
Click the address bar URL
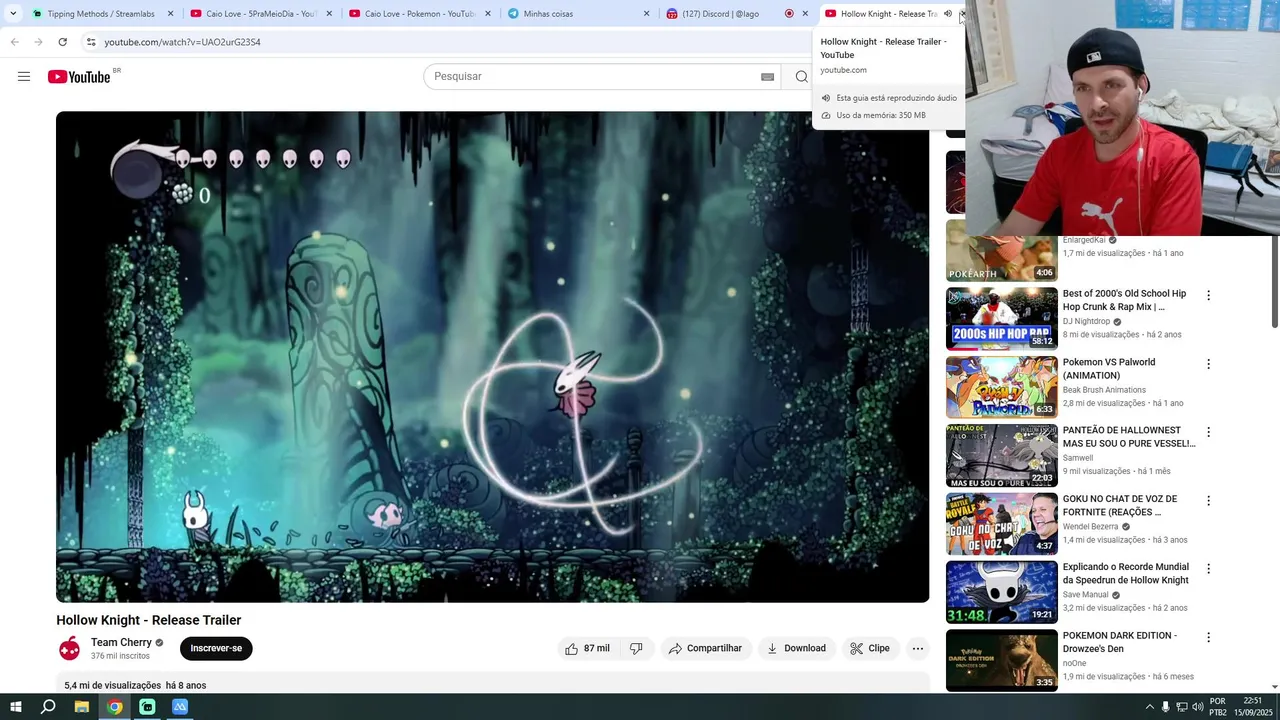(x=182, y=42)
